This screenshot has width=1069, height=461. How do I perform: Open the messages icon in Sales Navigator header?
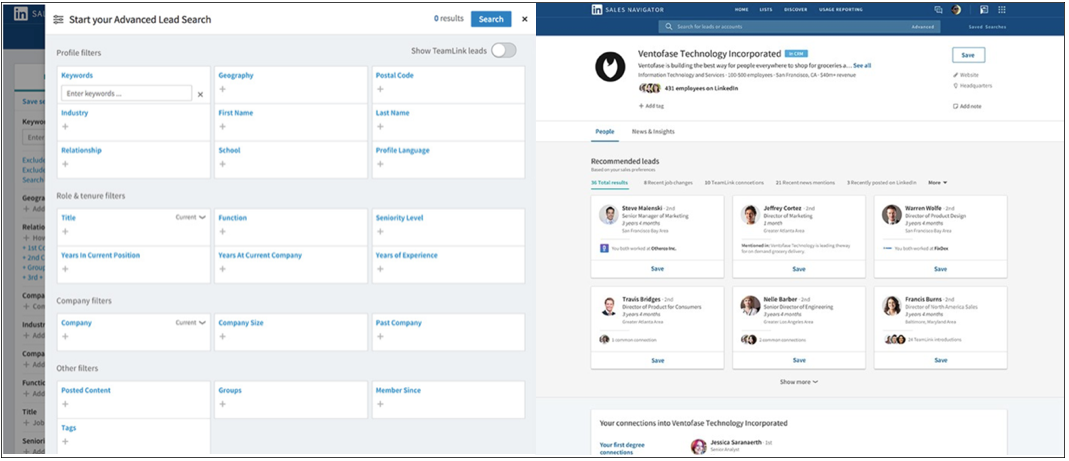click(x=938, y=10)
